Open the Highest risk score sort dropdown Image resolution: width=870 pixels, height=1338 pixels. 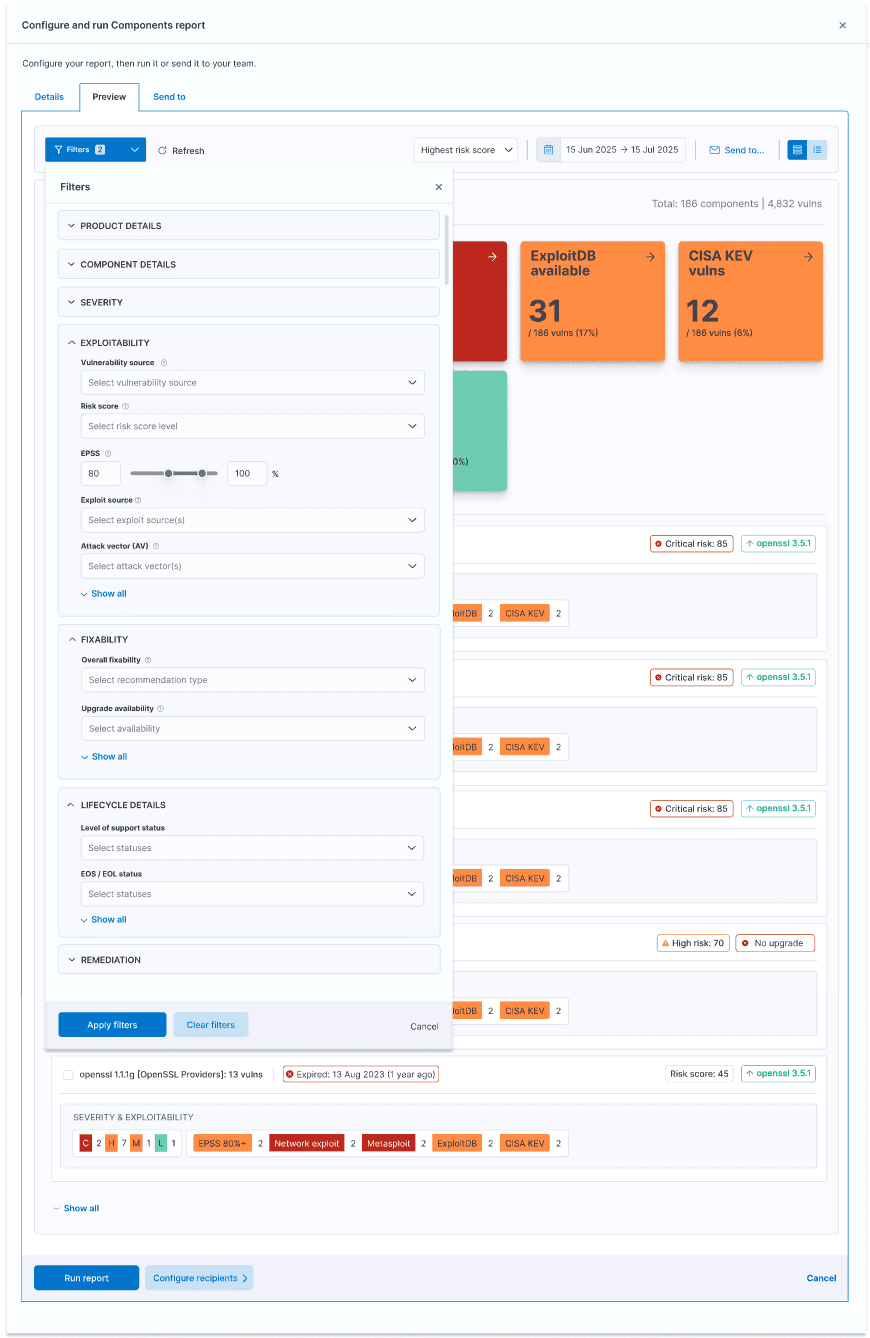(x=465, y=150)
